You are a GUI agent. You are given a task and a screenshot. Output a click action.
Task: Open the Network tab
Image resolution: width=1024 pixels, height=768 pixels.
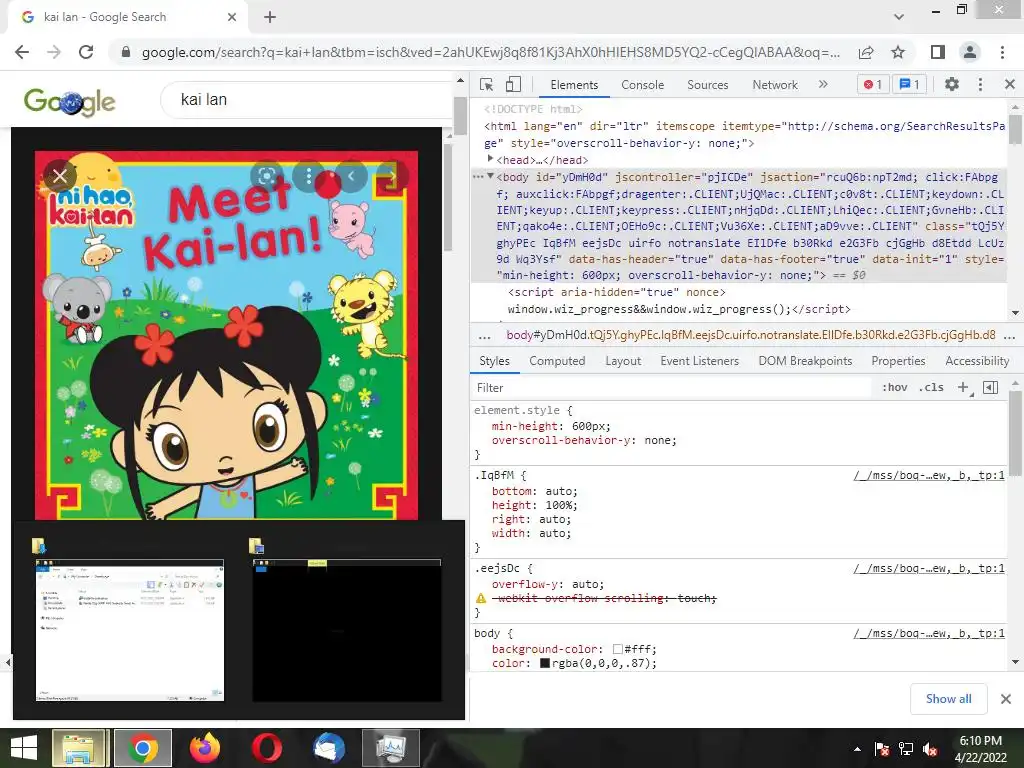775,85
